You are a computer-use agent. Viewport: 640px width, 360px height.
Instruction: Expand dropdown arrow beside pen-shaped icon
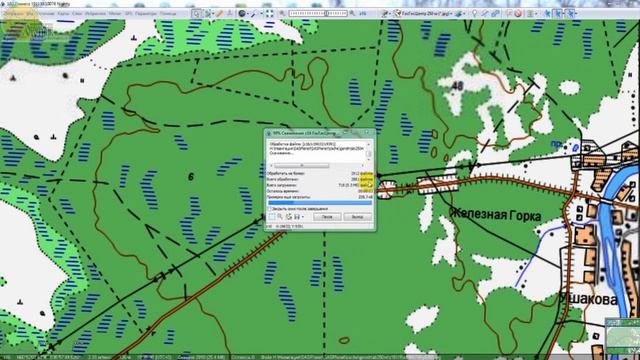[261, 14]
